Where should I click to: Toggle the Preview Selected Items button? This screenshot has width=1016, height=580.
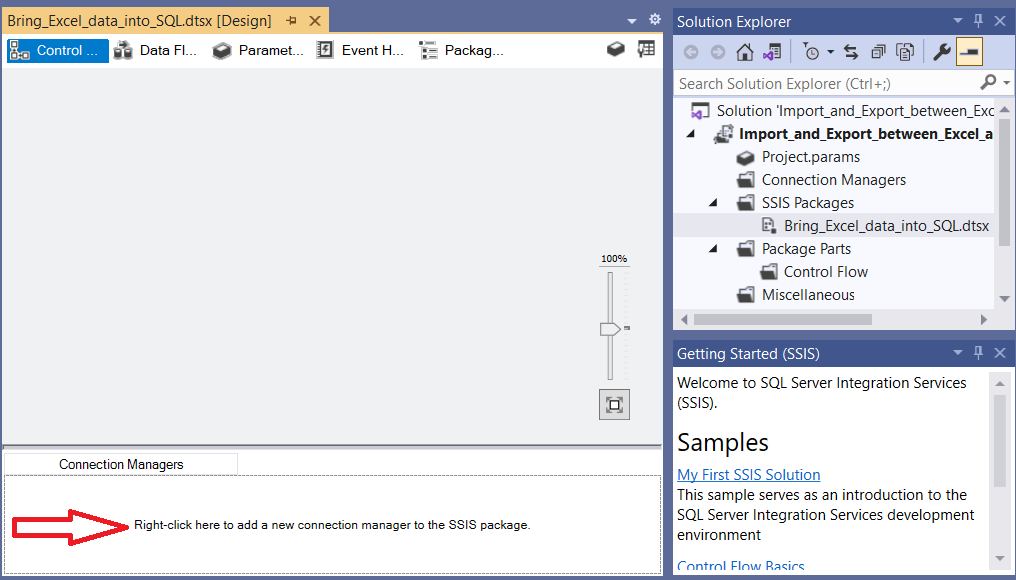tap(968, 52)
